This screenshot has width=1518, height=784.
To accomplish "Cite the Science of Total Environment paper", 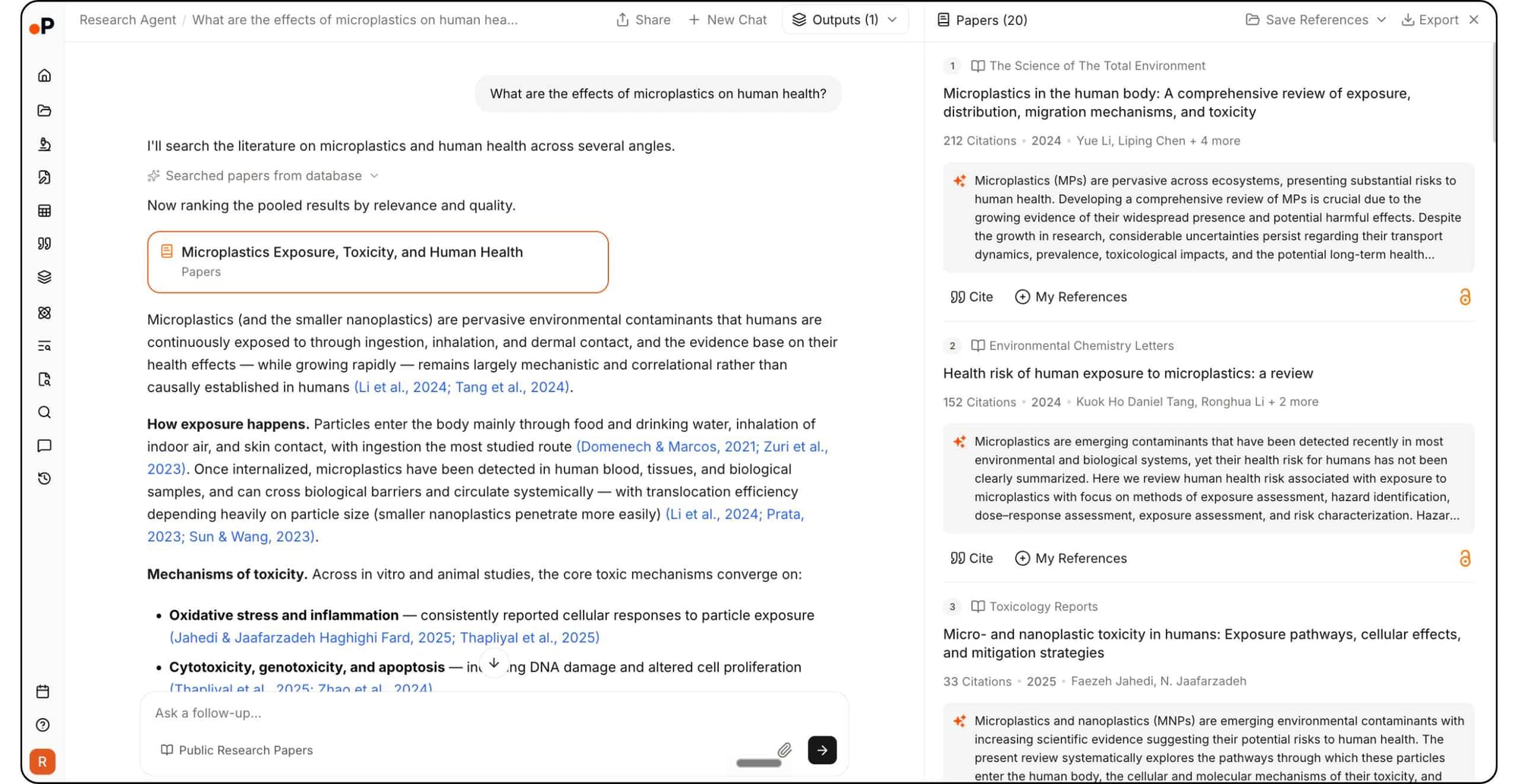I will pos(972,297).
